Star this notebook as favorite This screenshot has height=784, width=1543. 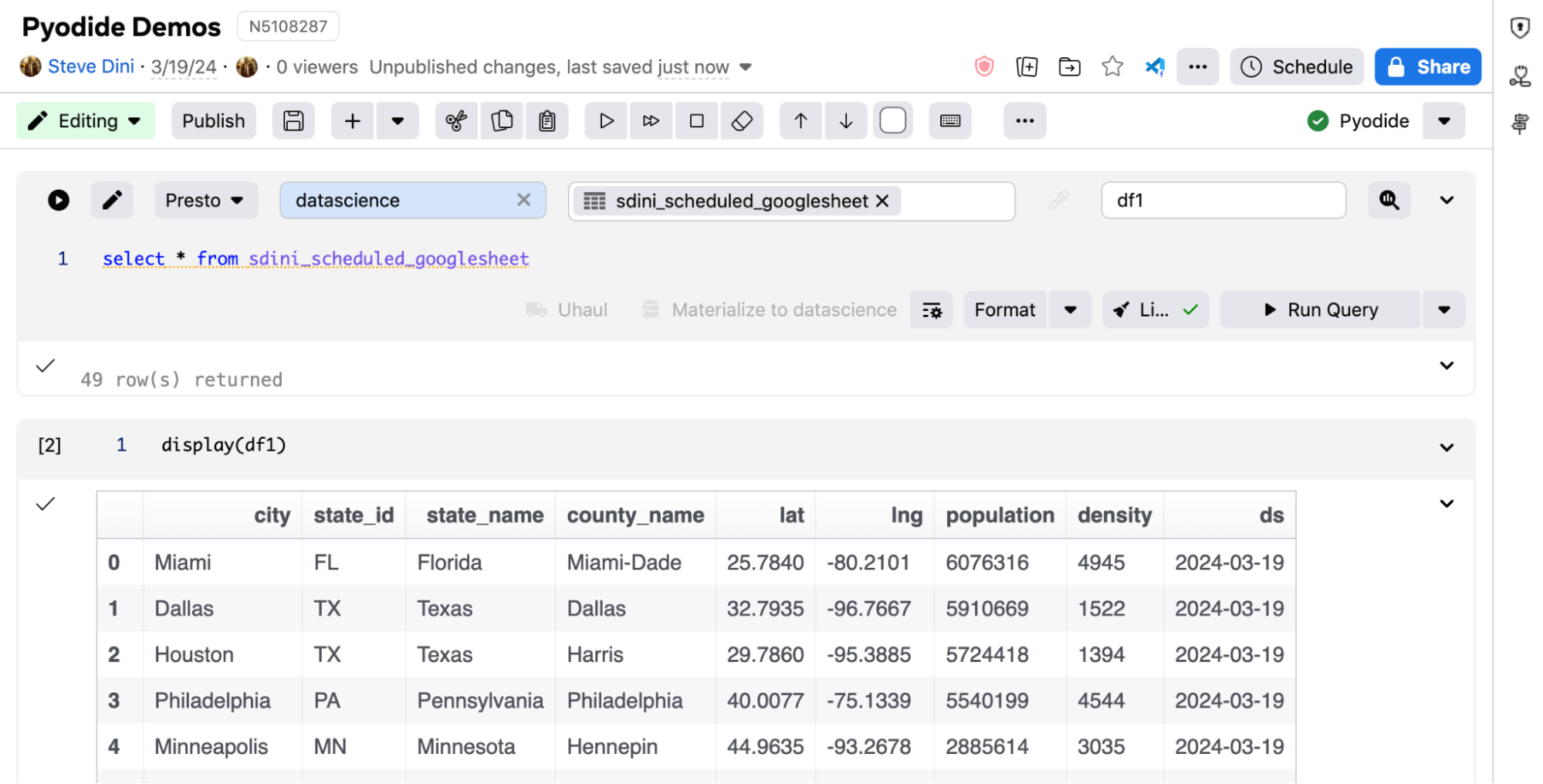click(1112, 67)
